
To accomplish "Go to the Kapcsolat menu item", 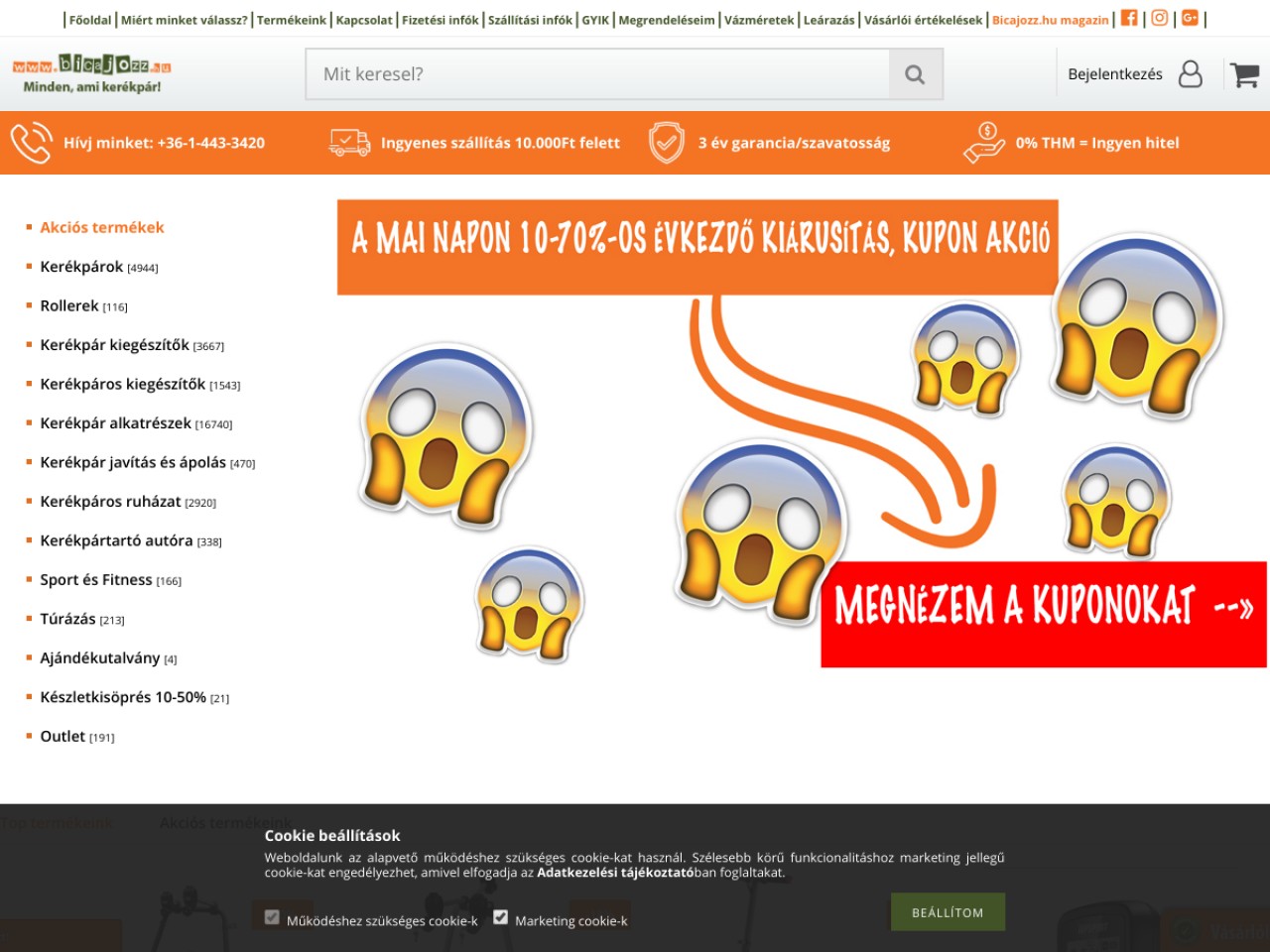I will 364,20.
